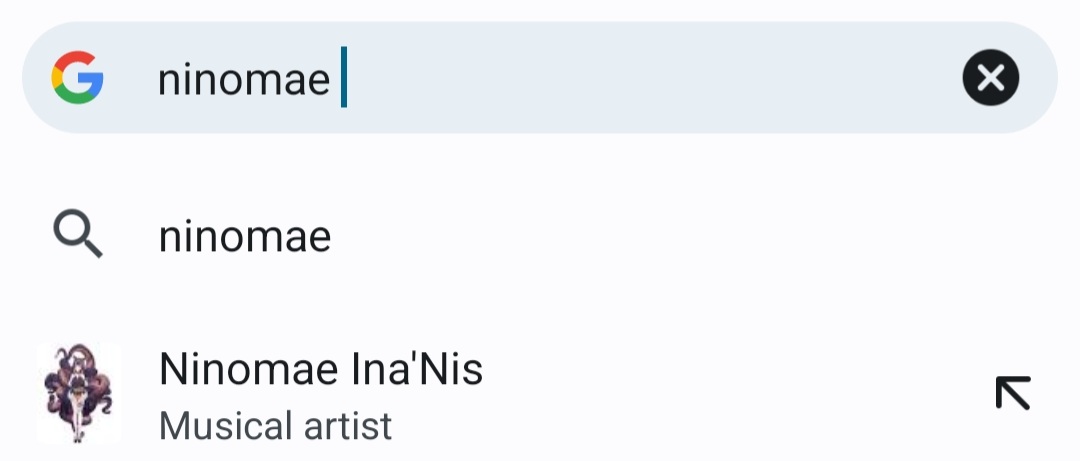Viewport: 1080px width, 461px height.
Task: Click the magnifying glass suggestion icon
Action: (78, 237)
